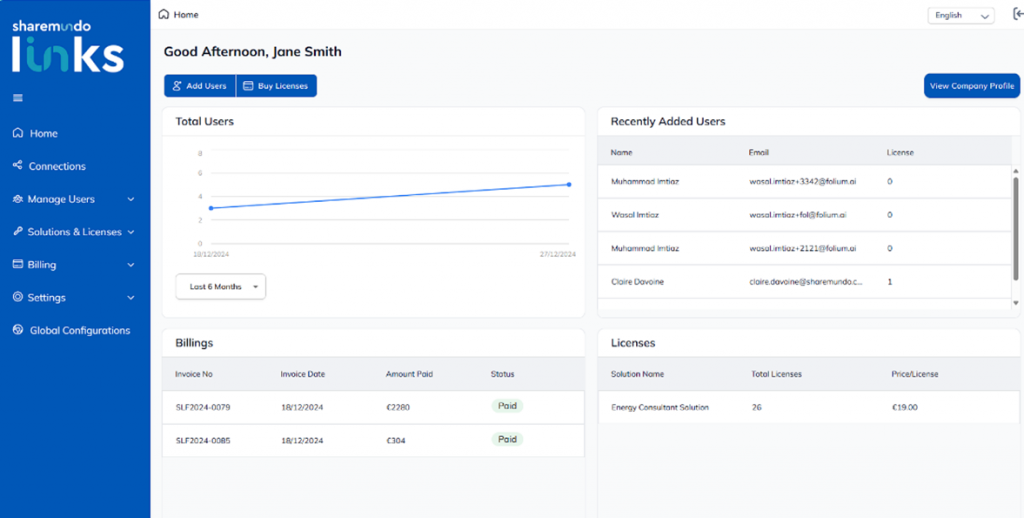This screenshot has width=1024, height=518.
Task: Open the Last 6 Months dropdown
Action: pyautogui.click(x=221, y=287)
